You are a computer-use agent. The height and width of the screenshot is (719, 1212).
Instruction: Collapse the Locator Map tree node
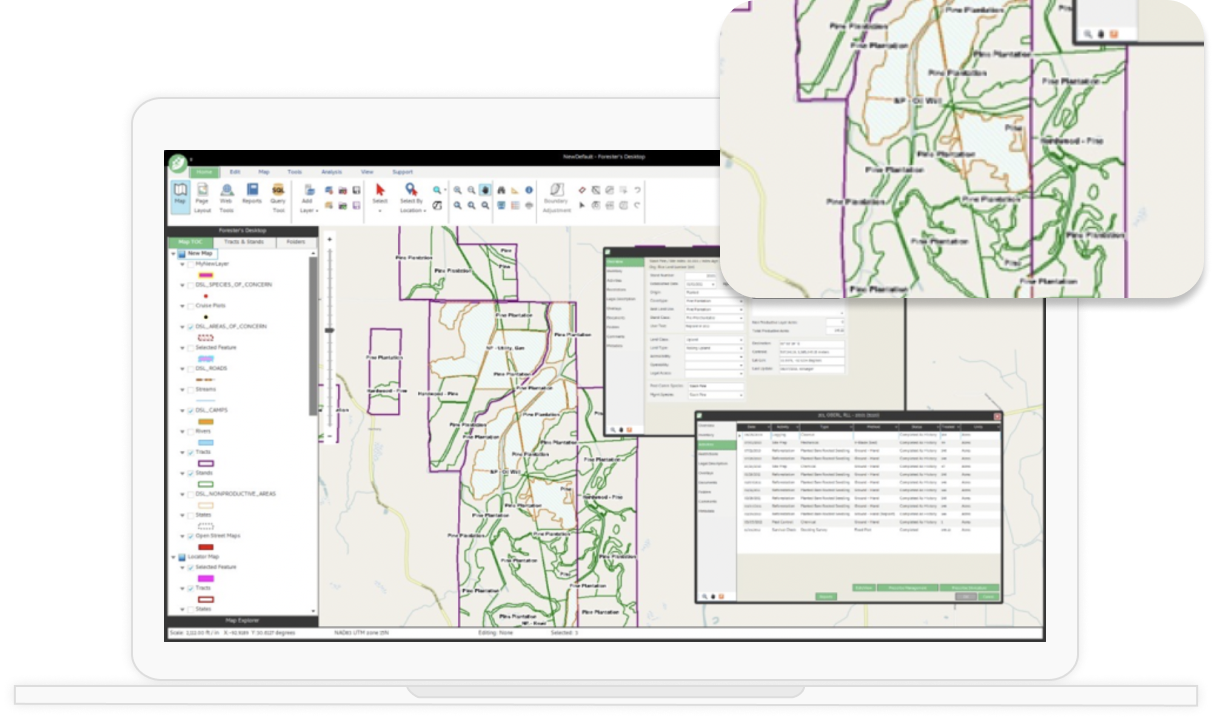tap(171, 556)
